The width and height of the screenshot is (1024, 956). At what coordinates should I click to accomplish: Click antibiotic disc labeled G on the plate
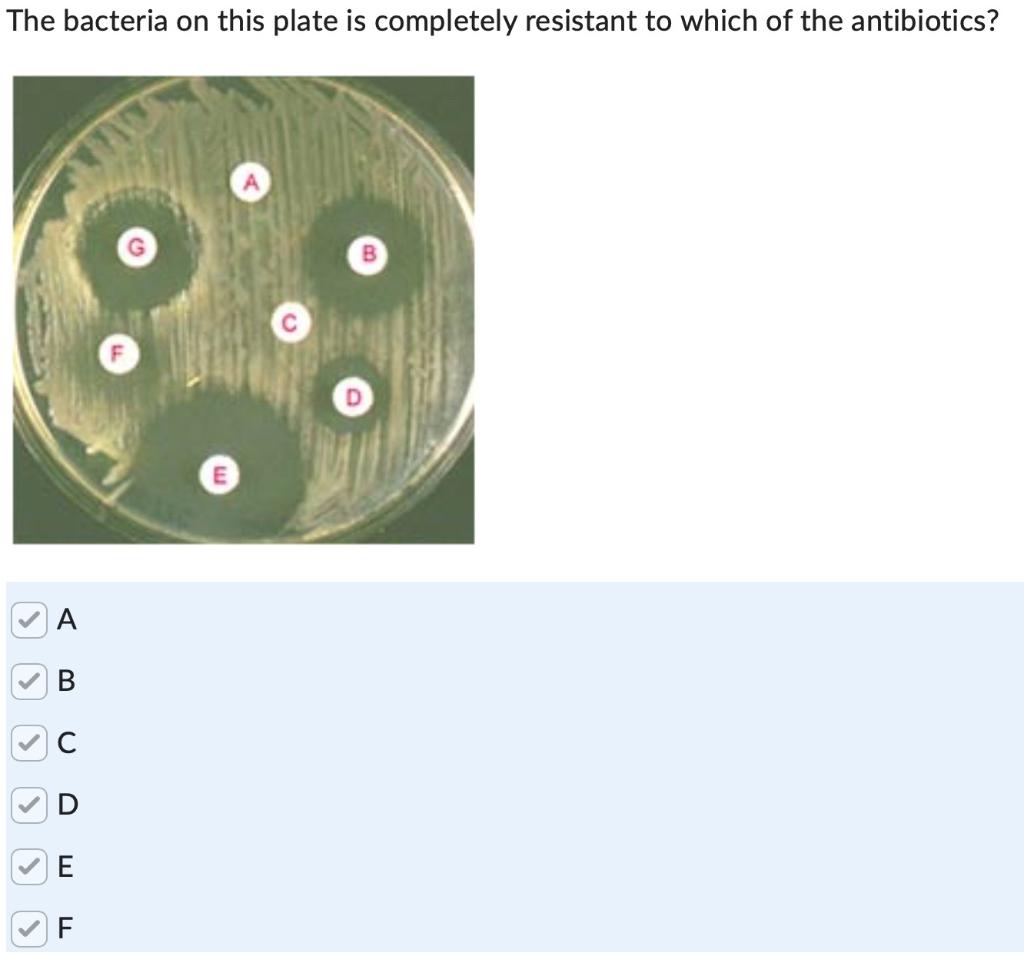[x=136, y=245]
